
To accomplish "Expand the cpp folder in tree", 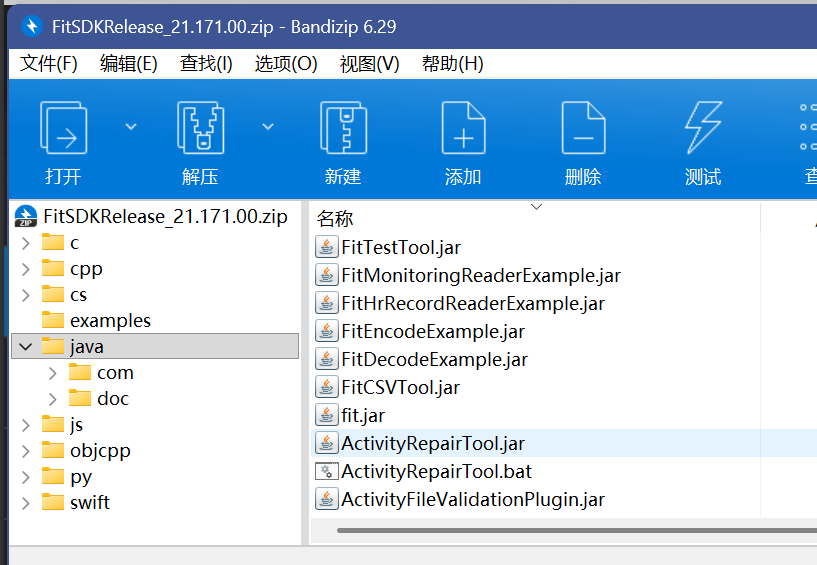I will [25, 269].
